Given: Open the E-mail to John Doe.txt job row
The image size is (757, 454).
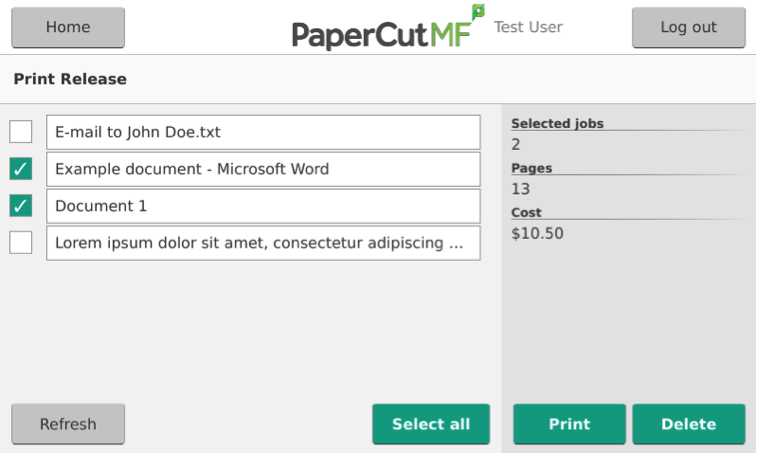Looking at the screenshot, I should pos(263,132).
